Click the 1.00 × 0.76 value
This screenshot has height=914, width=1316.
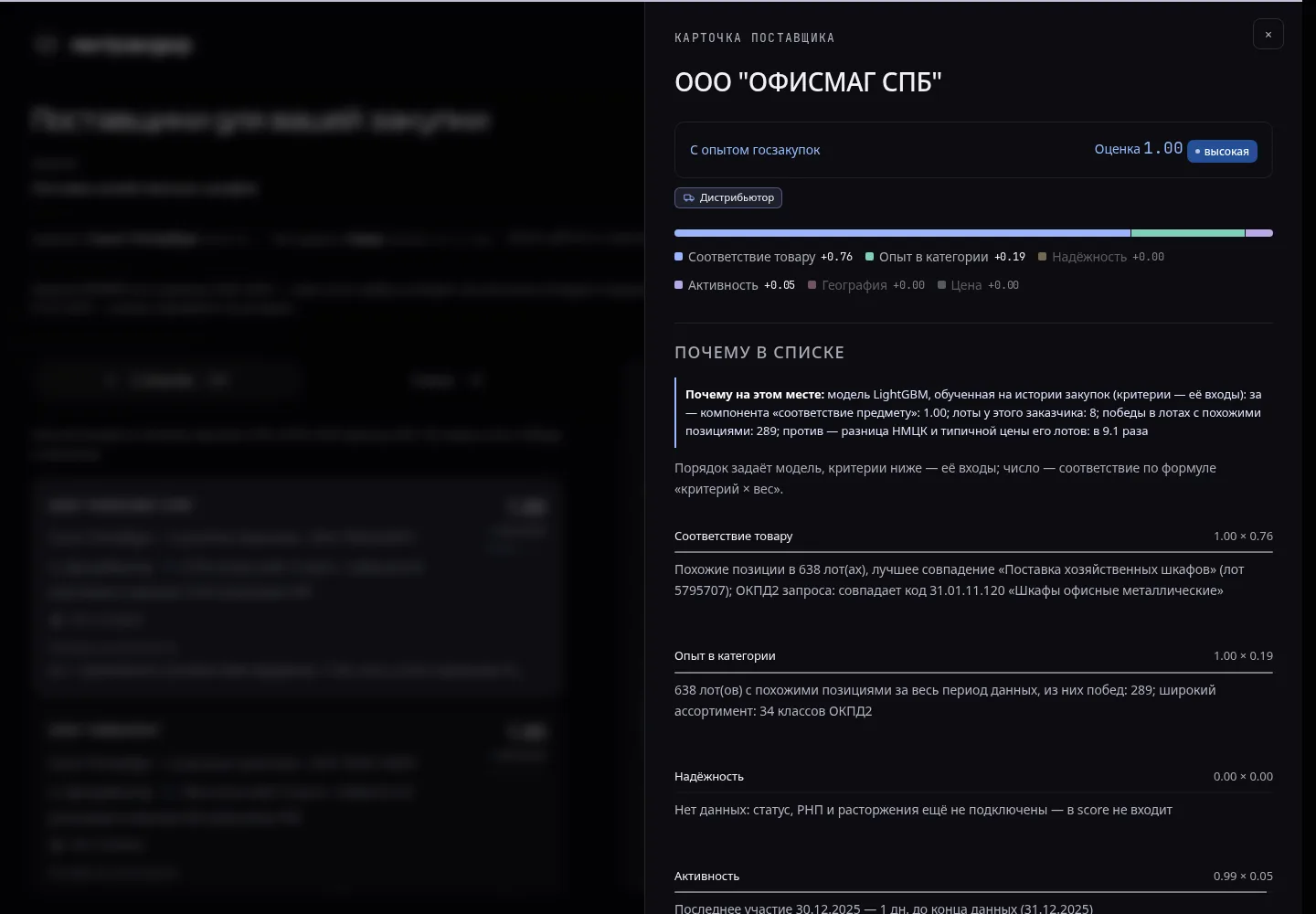click(x=1243, y=537)
